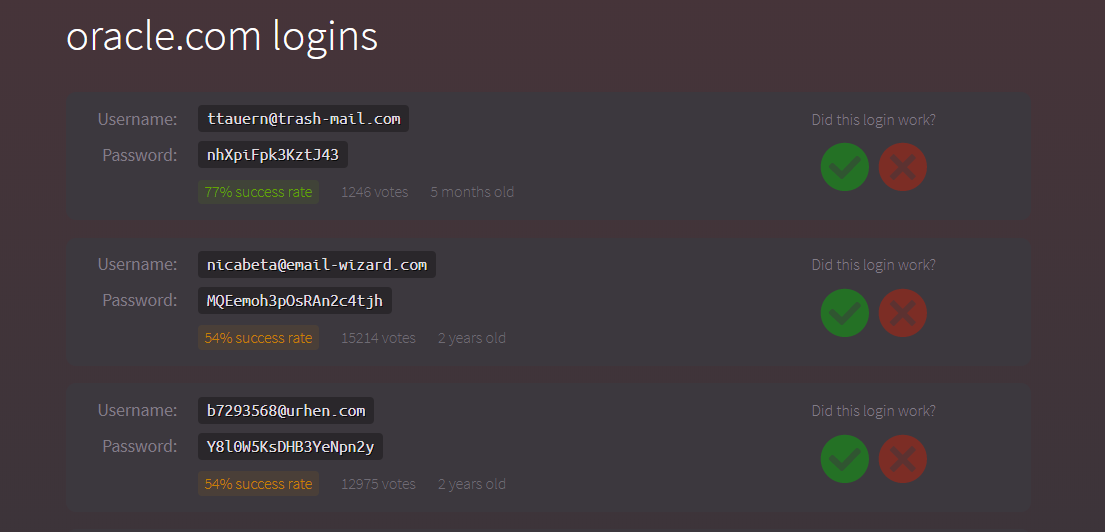
Task: Click the 1246 votes text
Action: 374,192
